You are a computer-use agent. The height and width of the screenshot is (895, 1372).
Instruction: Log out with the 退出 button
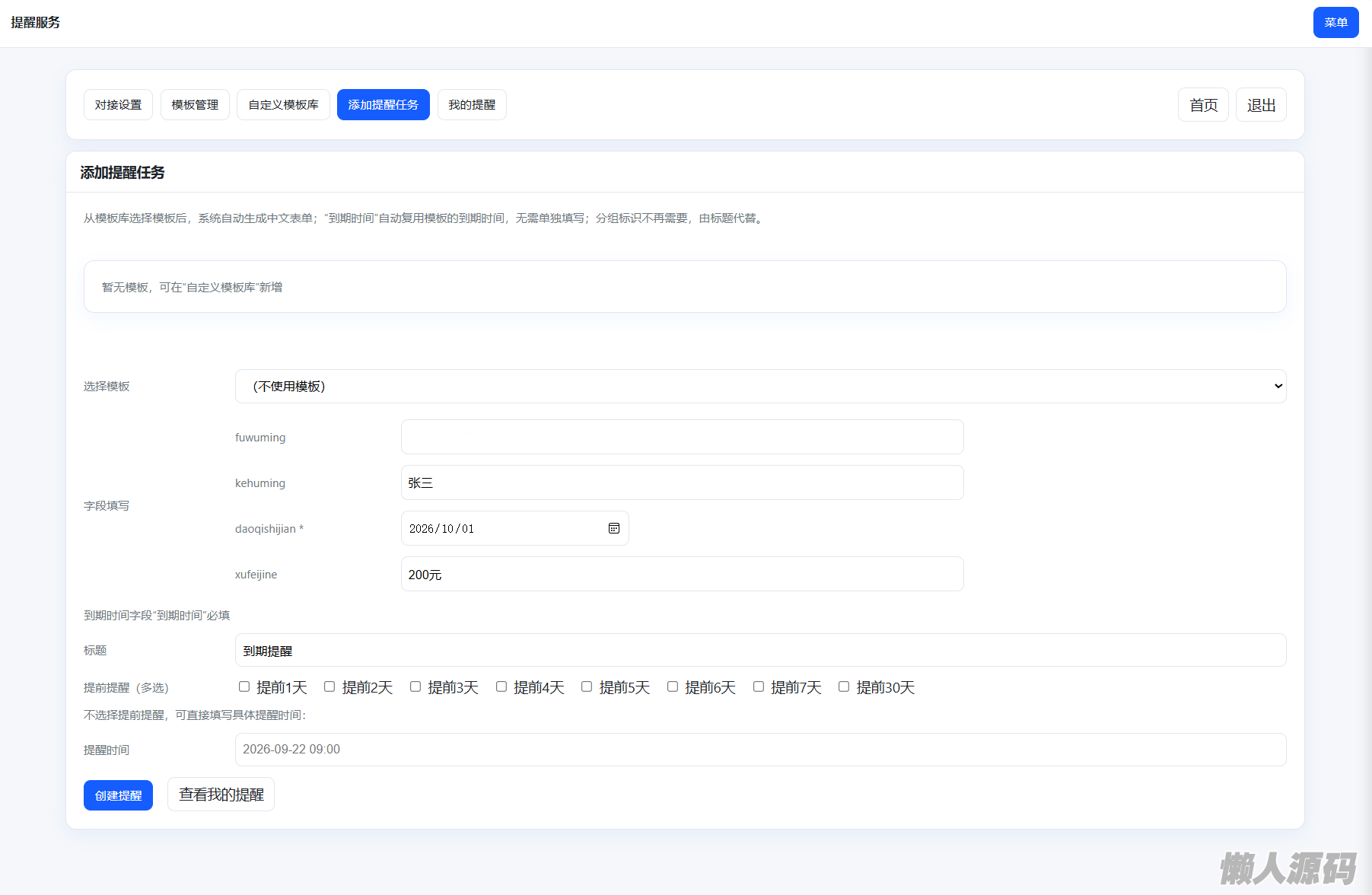(1261, 105)
